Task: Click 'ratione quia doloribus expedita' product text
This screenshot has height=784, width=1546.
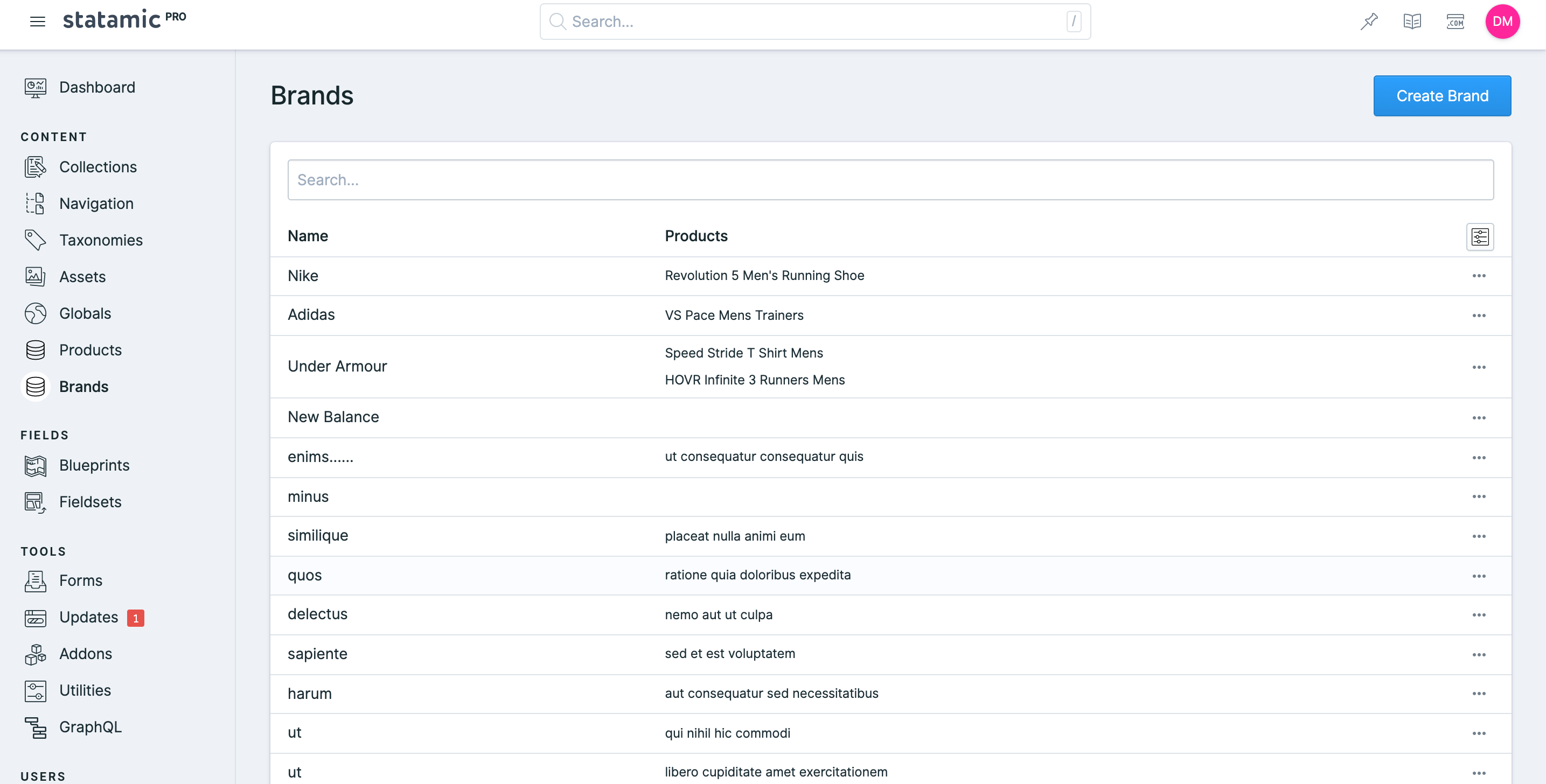Action: click(757, 575)
